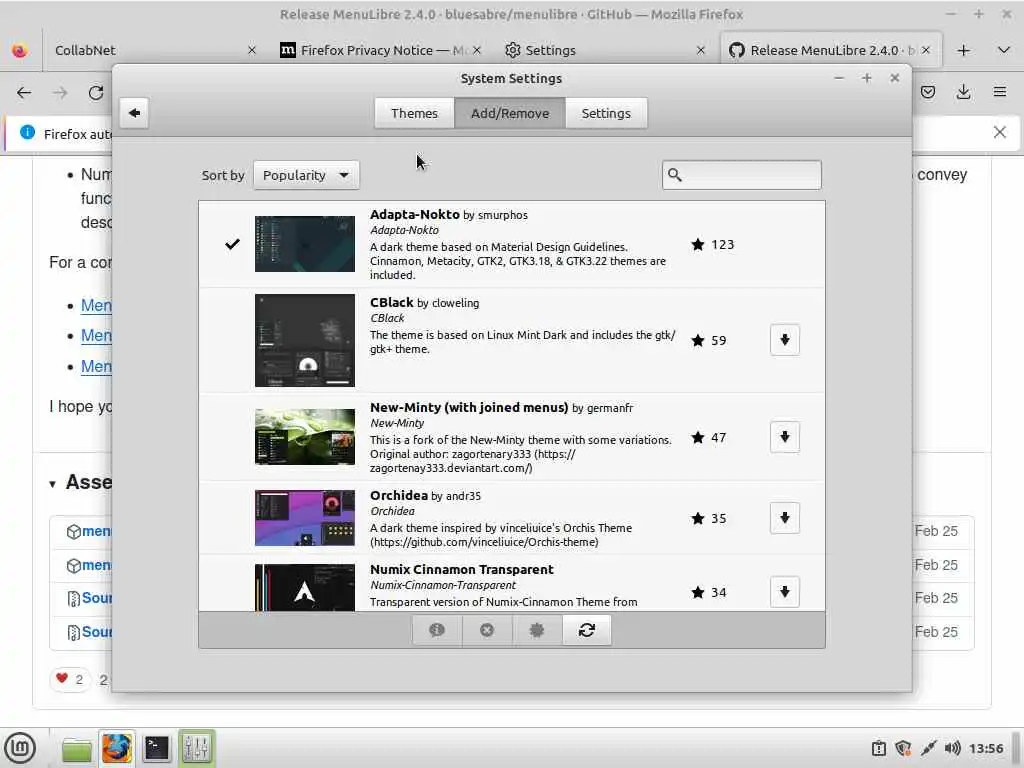Select the Orchidea theme title
1024x768 pixels.
[399, 495]
